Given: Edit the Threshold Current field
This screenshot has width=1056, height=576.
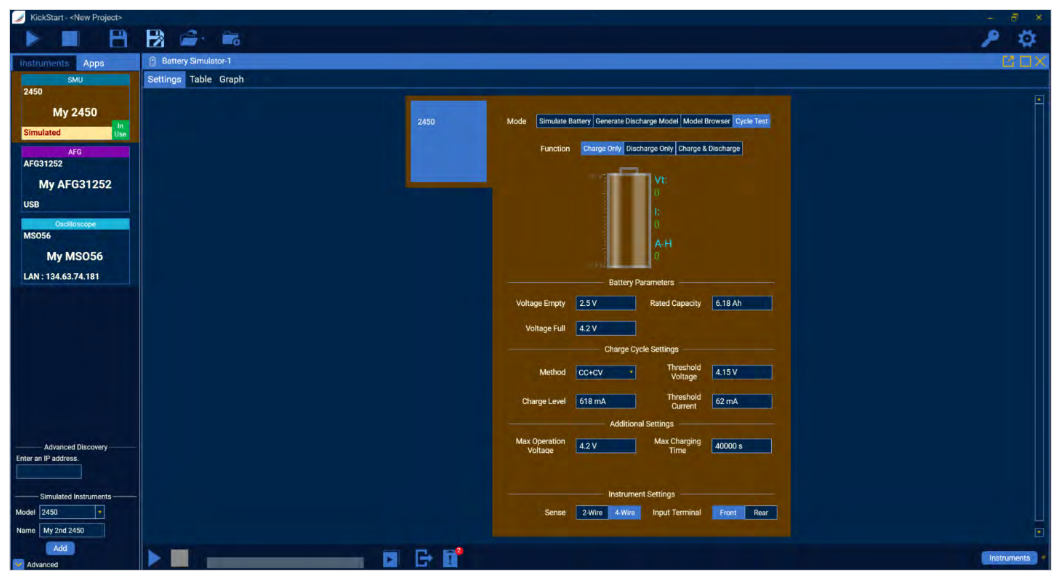Looking at the screenshot, I should click(x=741, y=402).
